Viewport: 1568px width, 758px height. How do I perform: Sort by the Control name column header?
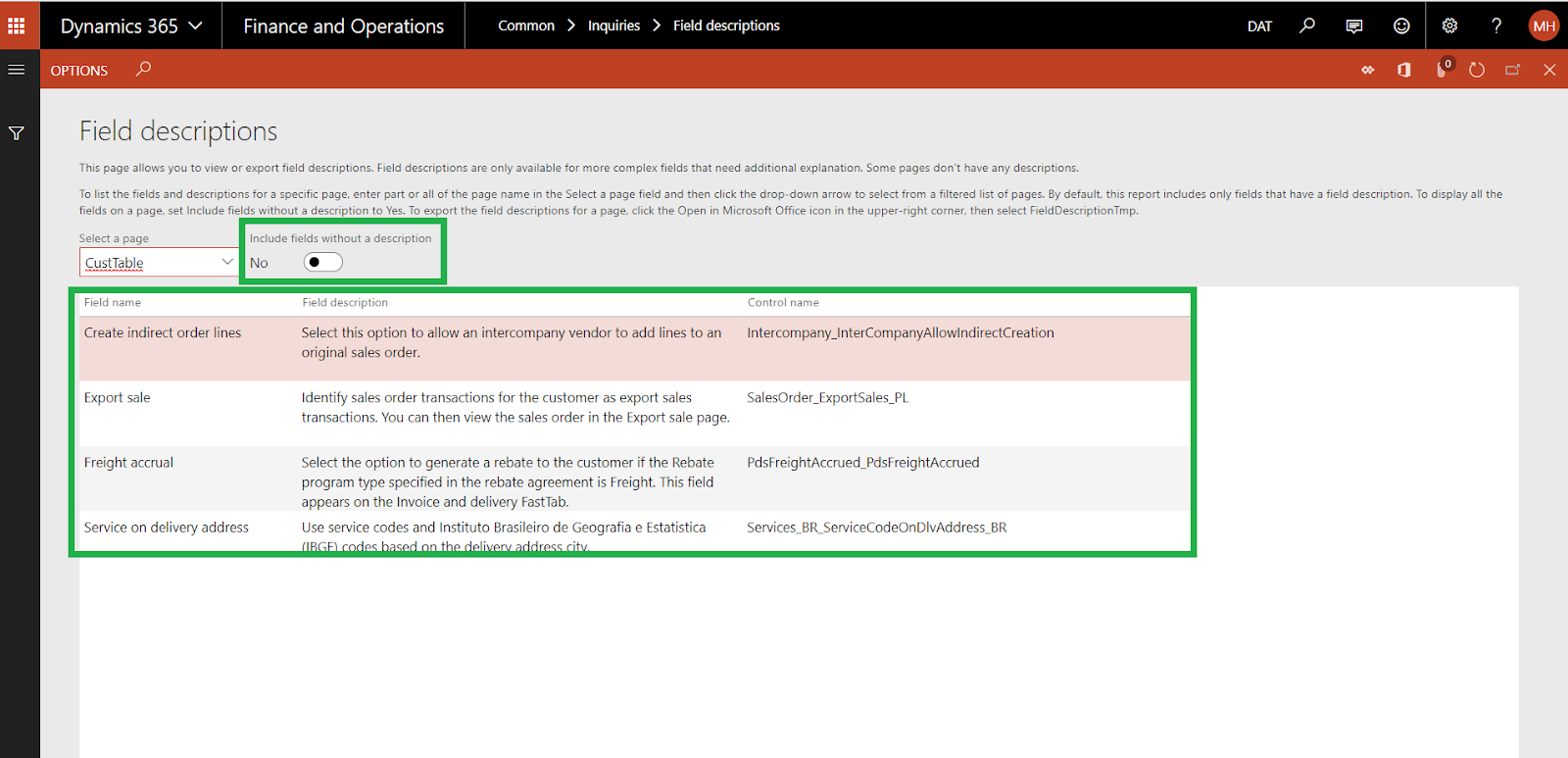pyautogui.click(x=783, y=302)
